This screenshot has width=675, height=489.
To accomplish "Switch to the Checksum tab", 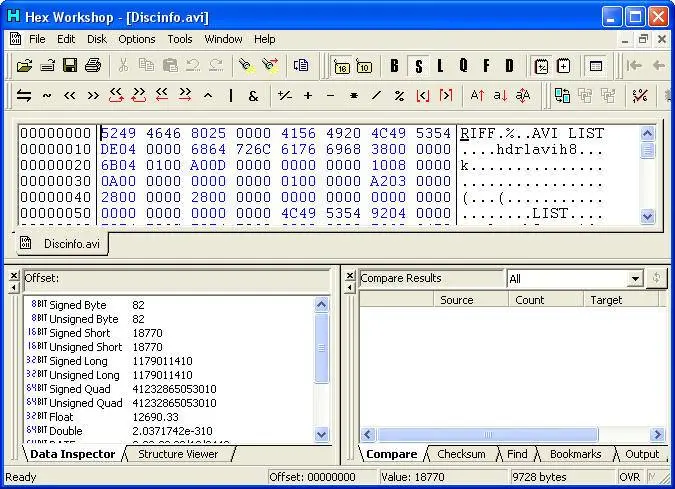I will [461, 454].
